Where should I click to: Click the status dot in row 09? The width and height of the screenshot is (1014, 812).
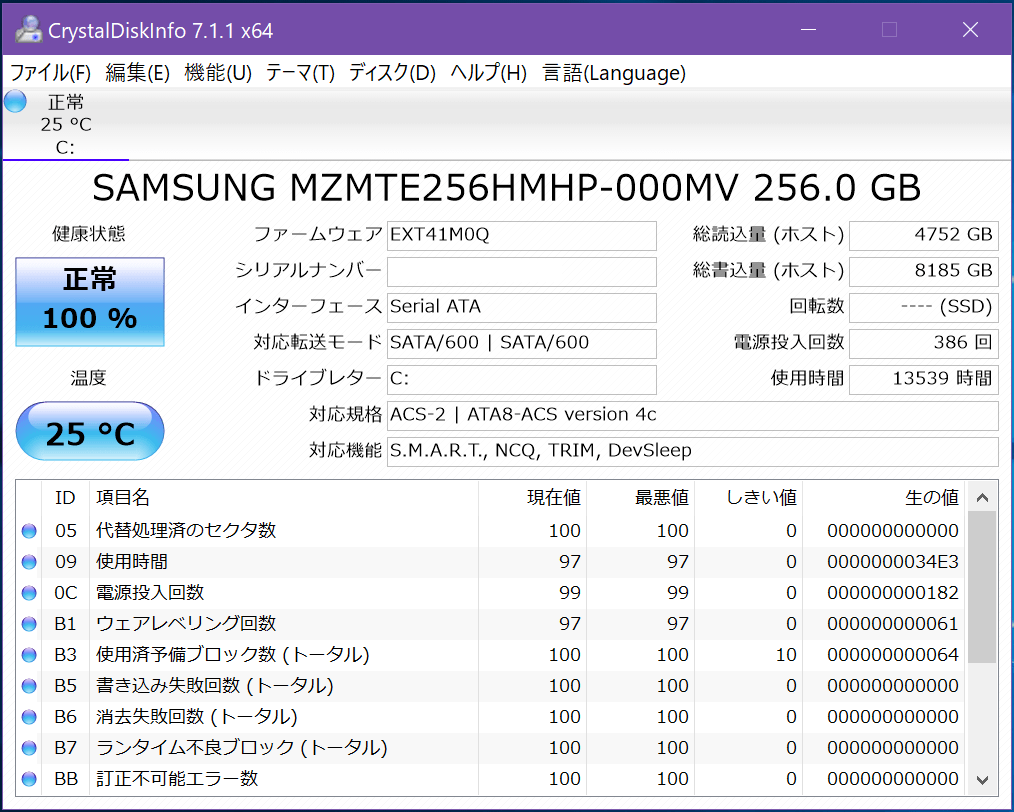(x=29, y=562)
